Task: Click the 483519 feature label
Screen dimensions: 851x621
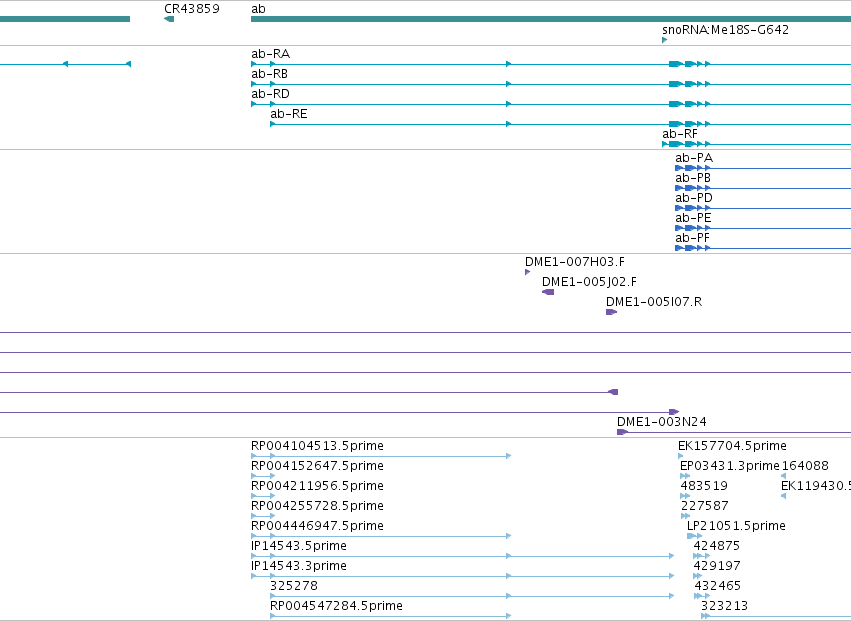Action: click(704, 486)
